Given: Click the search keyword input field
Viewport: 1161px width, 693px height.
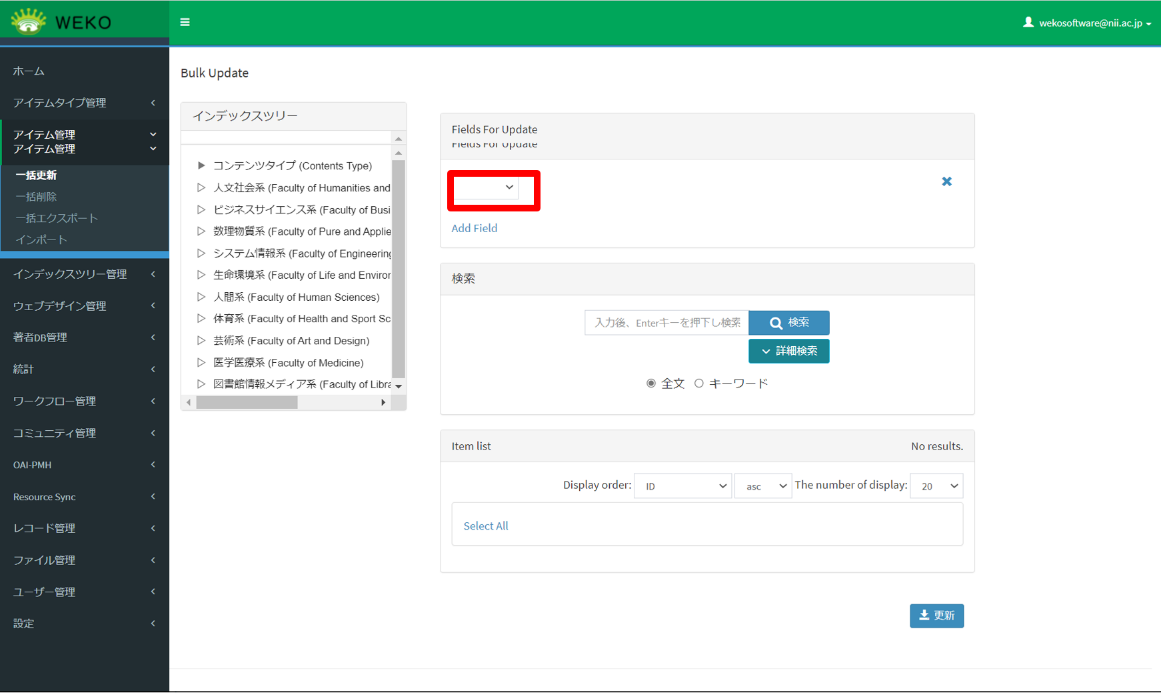Looking at the screenshot, I should point(666,323).
